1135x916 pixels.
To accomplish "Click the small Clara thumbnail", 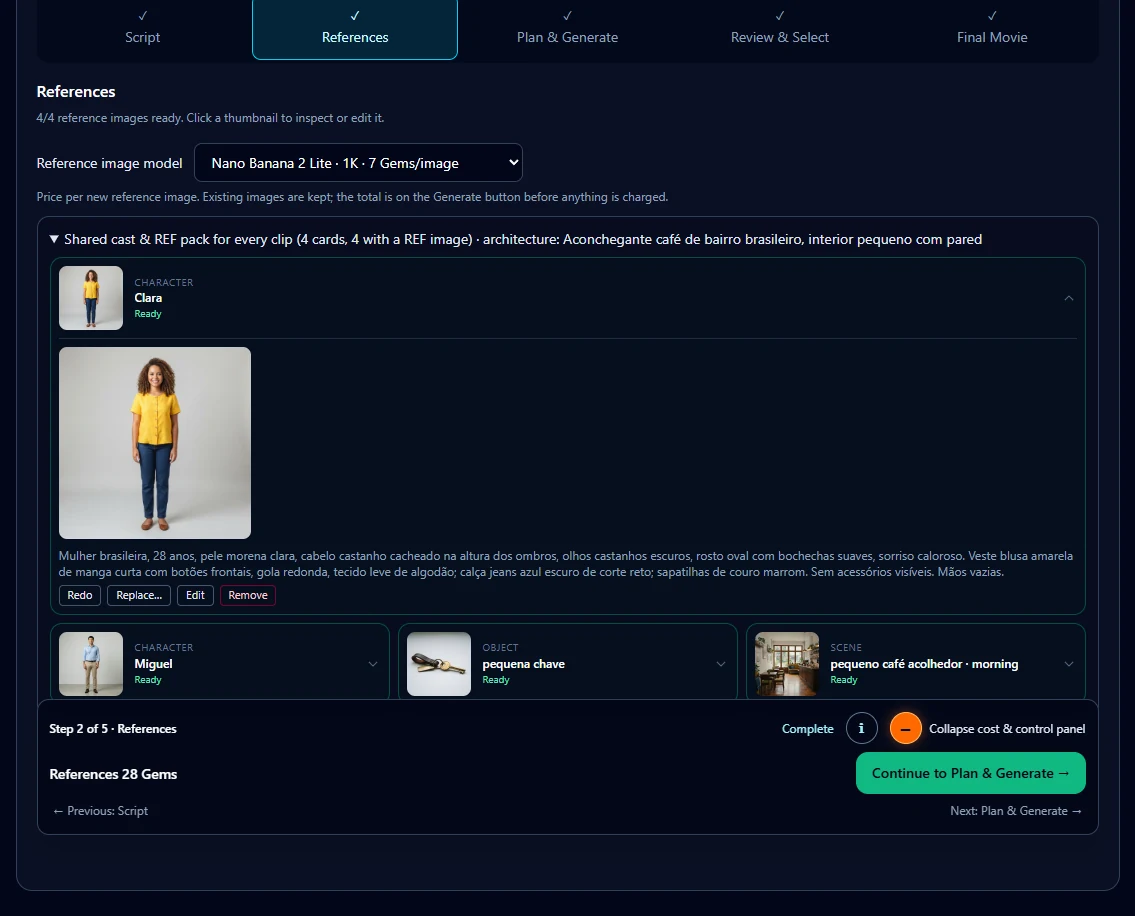I will point(90,298).
